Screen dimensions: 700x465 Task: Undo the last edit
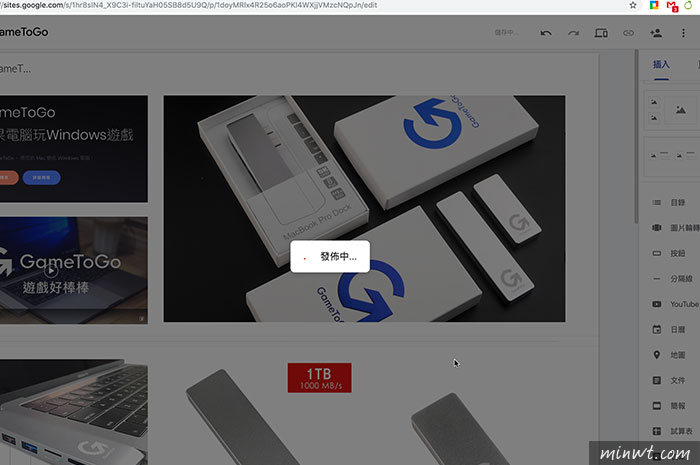point(546,33)
